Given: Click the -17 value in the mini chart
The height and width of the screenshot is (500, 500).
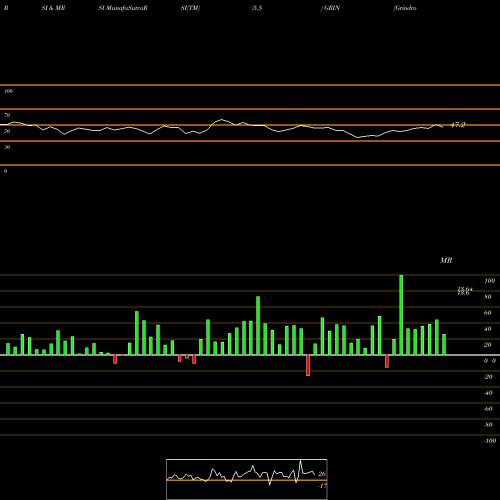Looking at the screenshot, I should (322, 486).
